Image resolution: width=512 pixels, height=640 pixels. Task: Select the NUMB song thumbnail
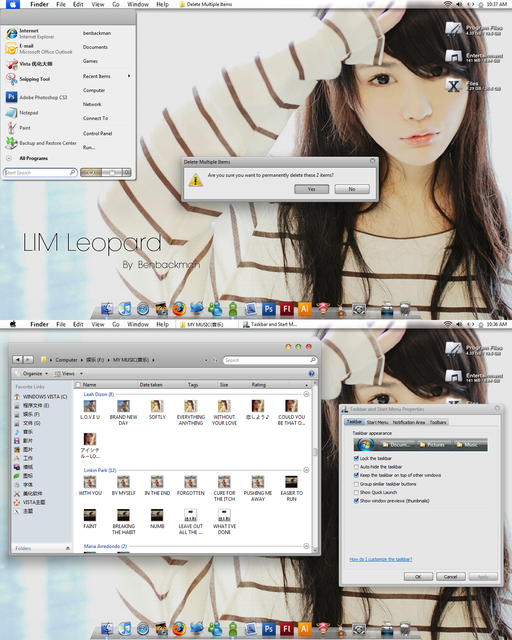[x=157, y=515]
